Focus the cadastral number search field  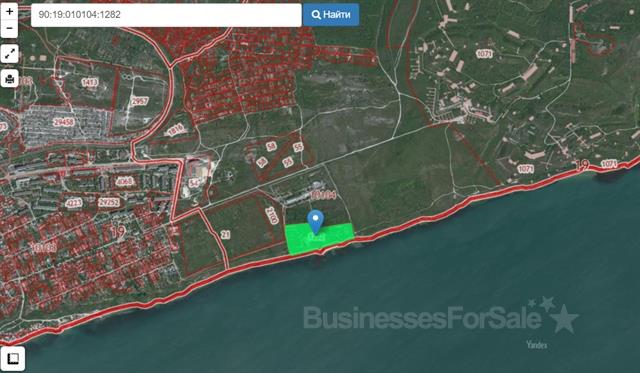[x=166, y=15]
